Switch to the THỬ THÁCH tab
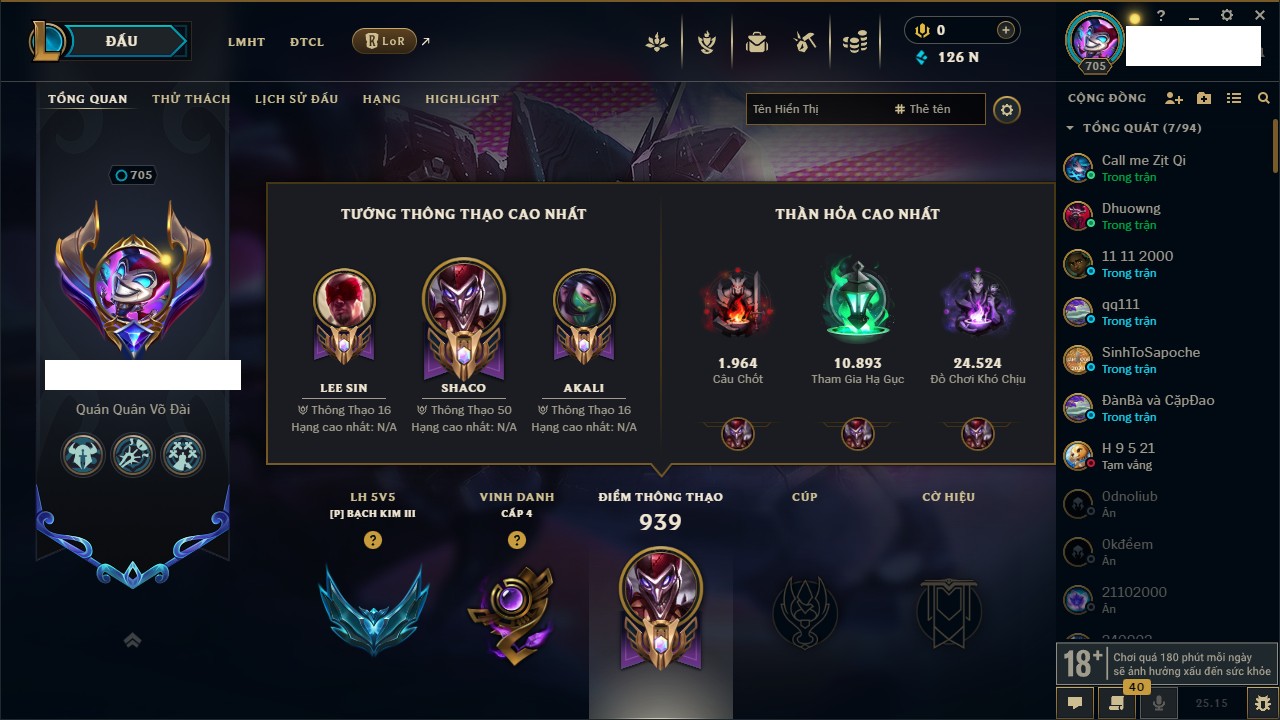This screenshot has height=720, width=1280. coord(191,99)
